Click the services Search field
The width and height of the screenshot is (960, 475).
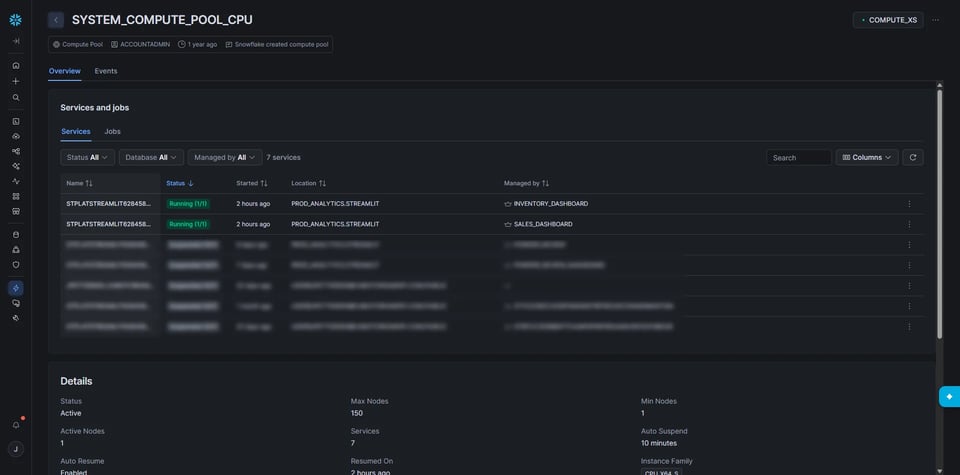pos(799,157)
